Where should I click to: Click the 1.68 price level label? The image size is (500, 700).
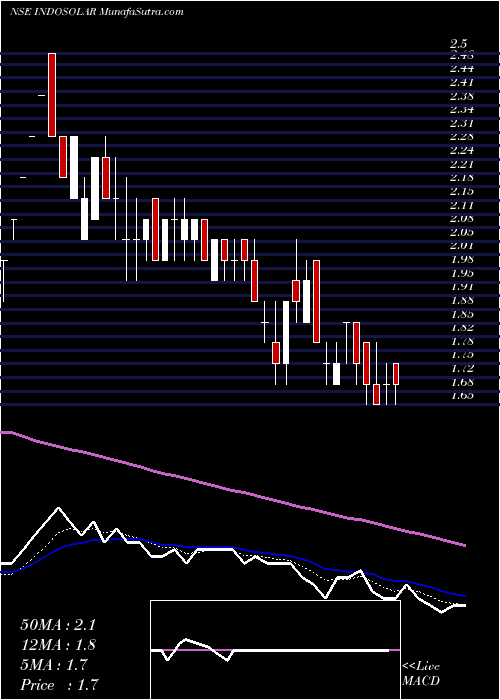point(462,383)
